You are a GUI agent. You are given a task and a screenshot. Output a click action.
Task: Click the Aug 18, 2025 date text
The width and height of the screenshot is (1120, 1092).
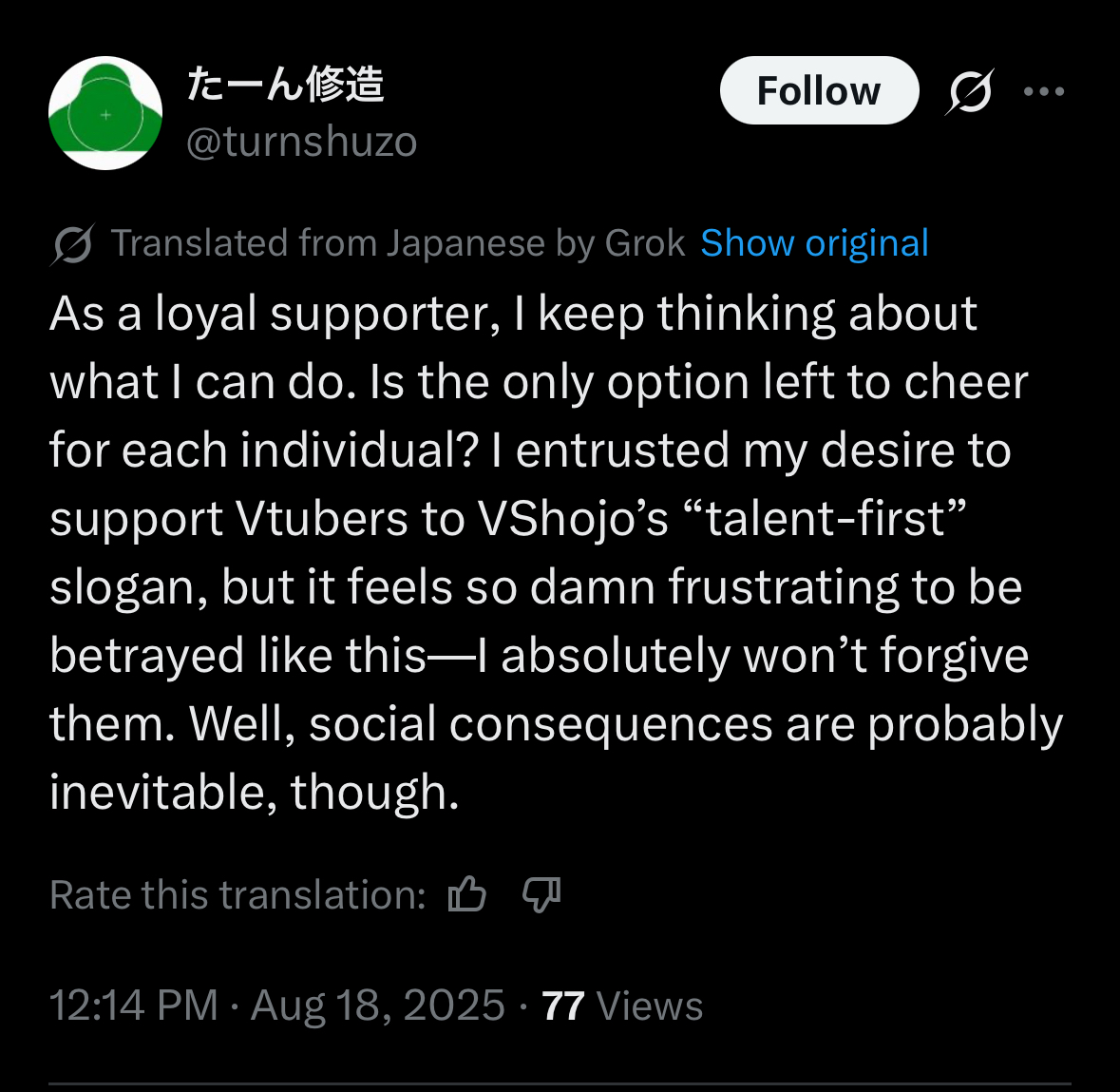pyautogui.click(x=378, y=1006)
